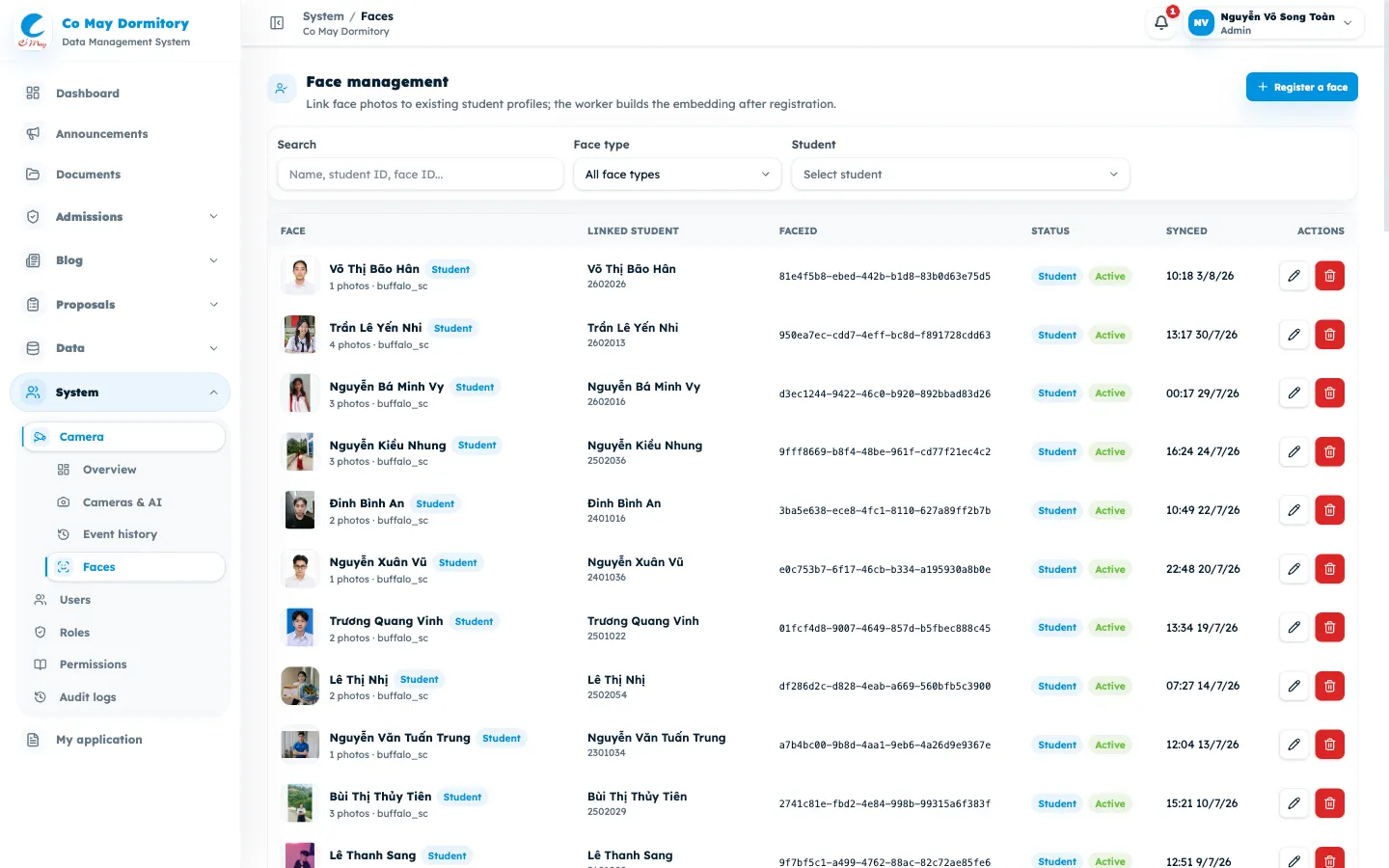Open the Nguyễn Võ Song Toàn account menu
Screen dimensions: 1389x868
(x=1275, y=23)
